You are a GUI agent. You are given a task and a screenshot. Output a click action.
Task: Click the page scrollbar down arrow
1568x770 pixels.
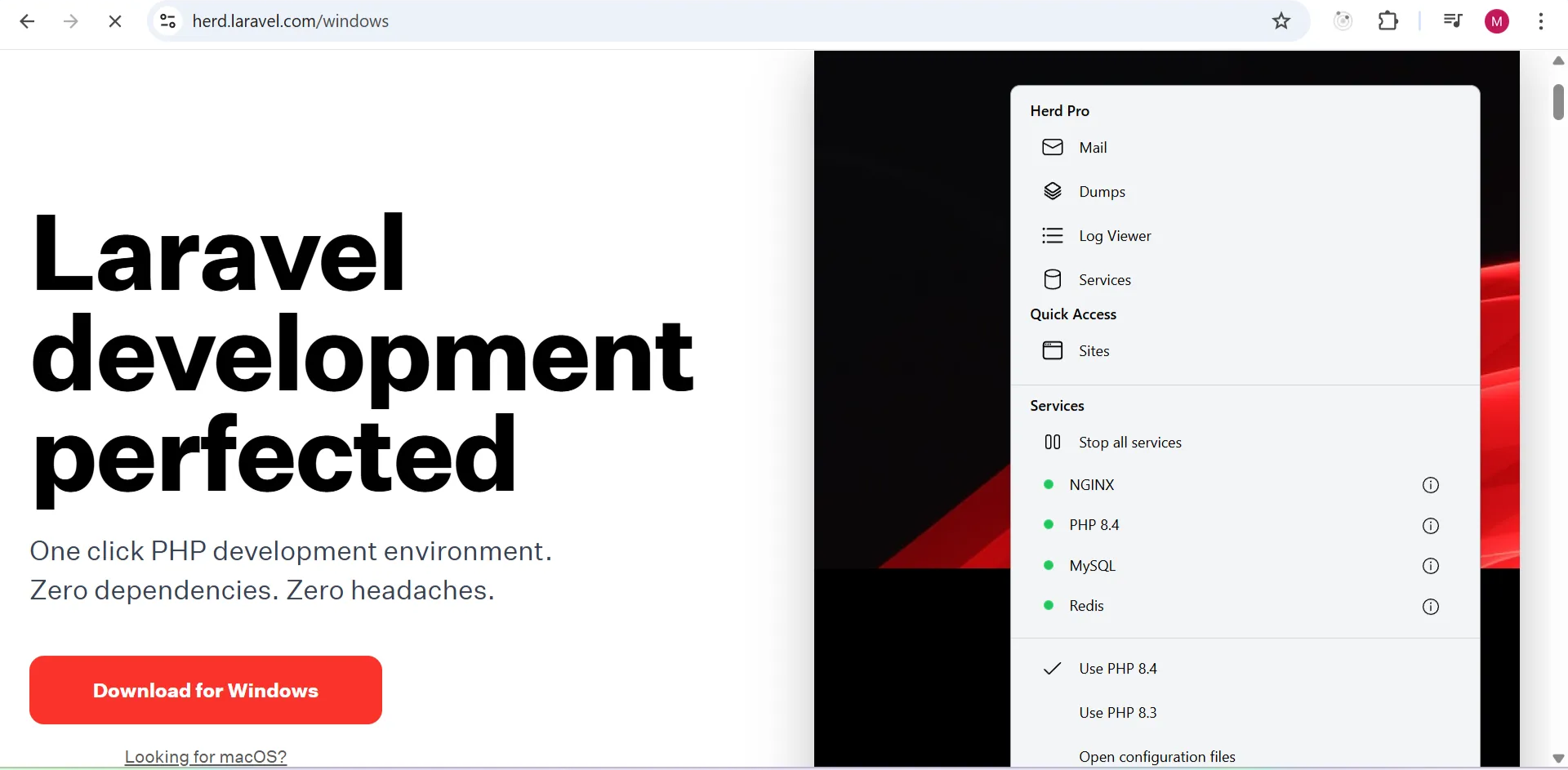1558,759
